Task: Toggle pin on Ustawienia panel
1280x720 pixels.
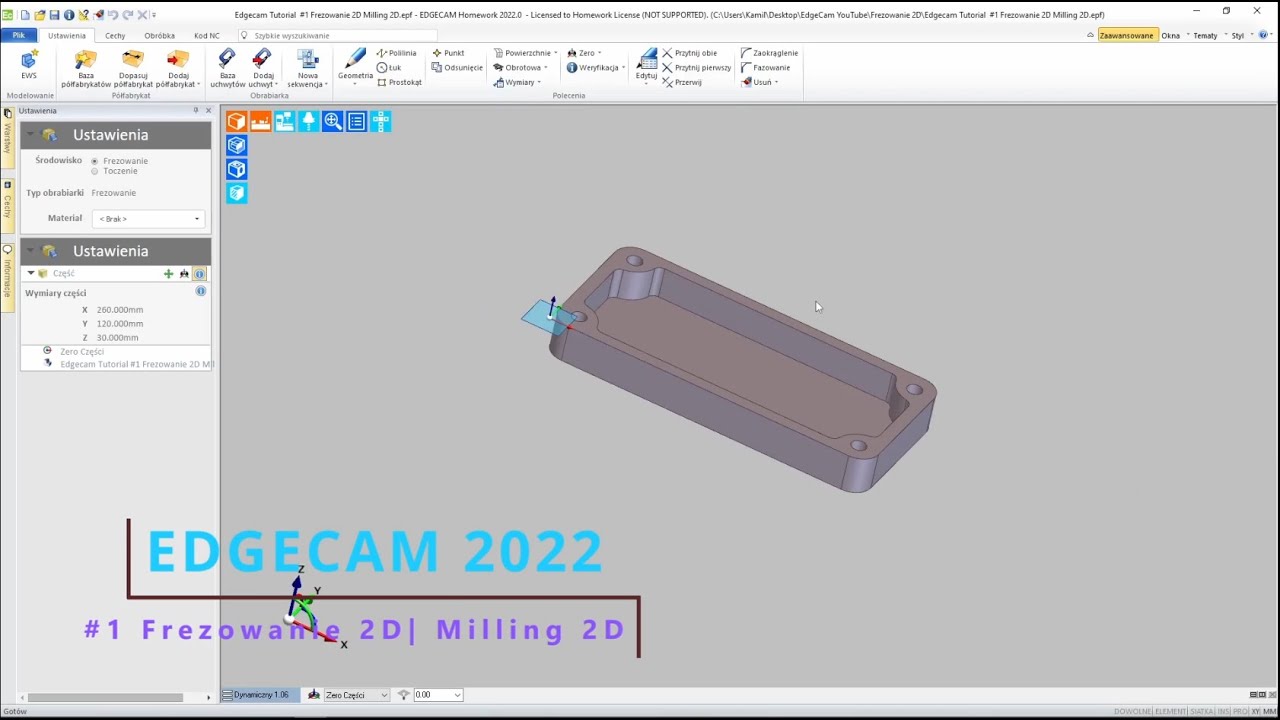Action: coord(196,110)
